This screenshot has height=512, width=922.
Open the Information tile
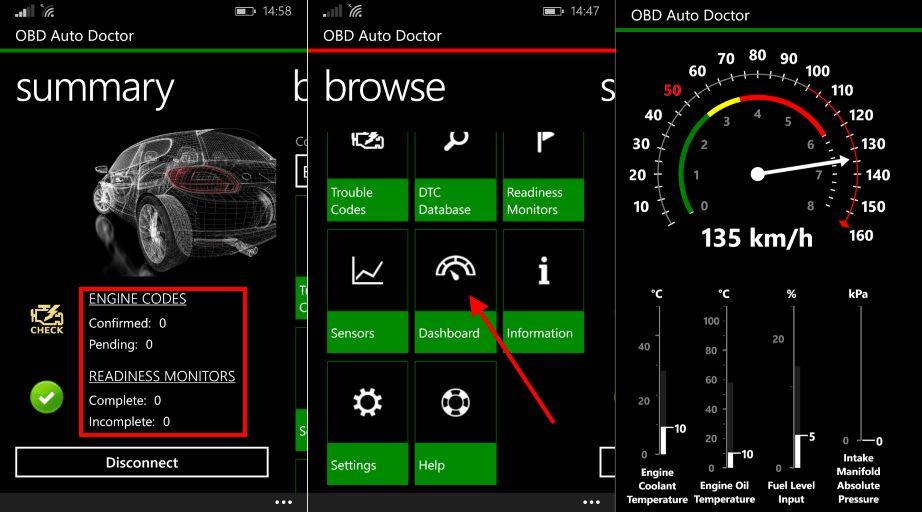pyautogui.click(x=544, y=290)
